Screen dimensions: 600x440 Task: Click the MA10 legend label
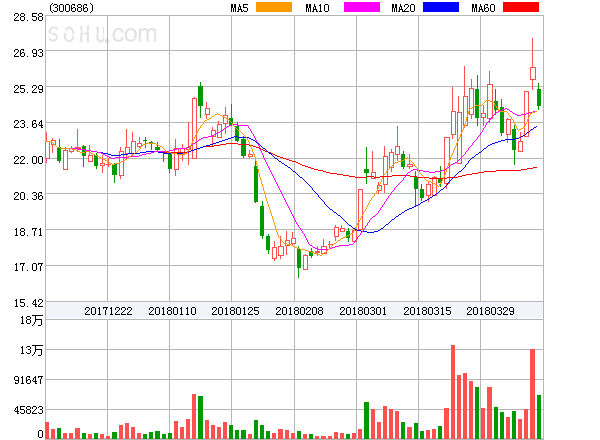tap(317, 8)
